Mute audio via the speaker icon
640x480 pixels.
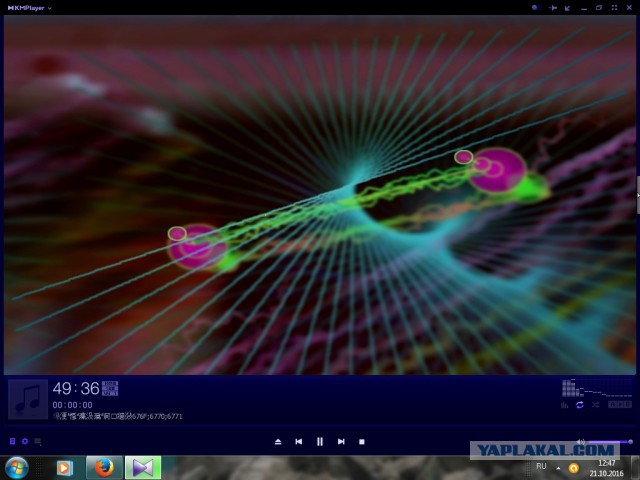pyautogui.click(x=580, y=442)
